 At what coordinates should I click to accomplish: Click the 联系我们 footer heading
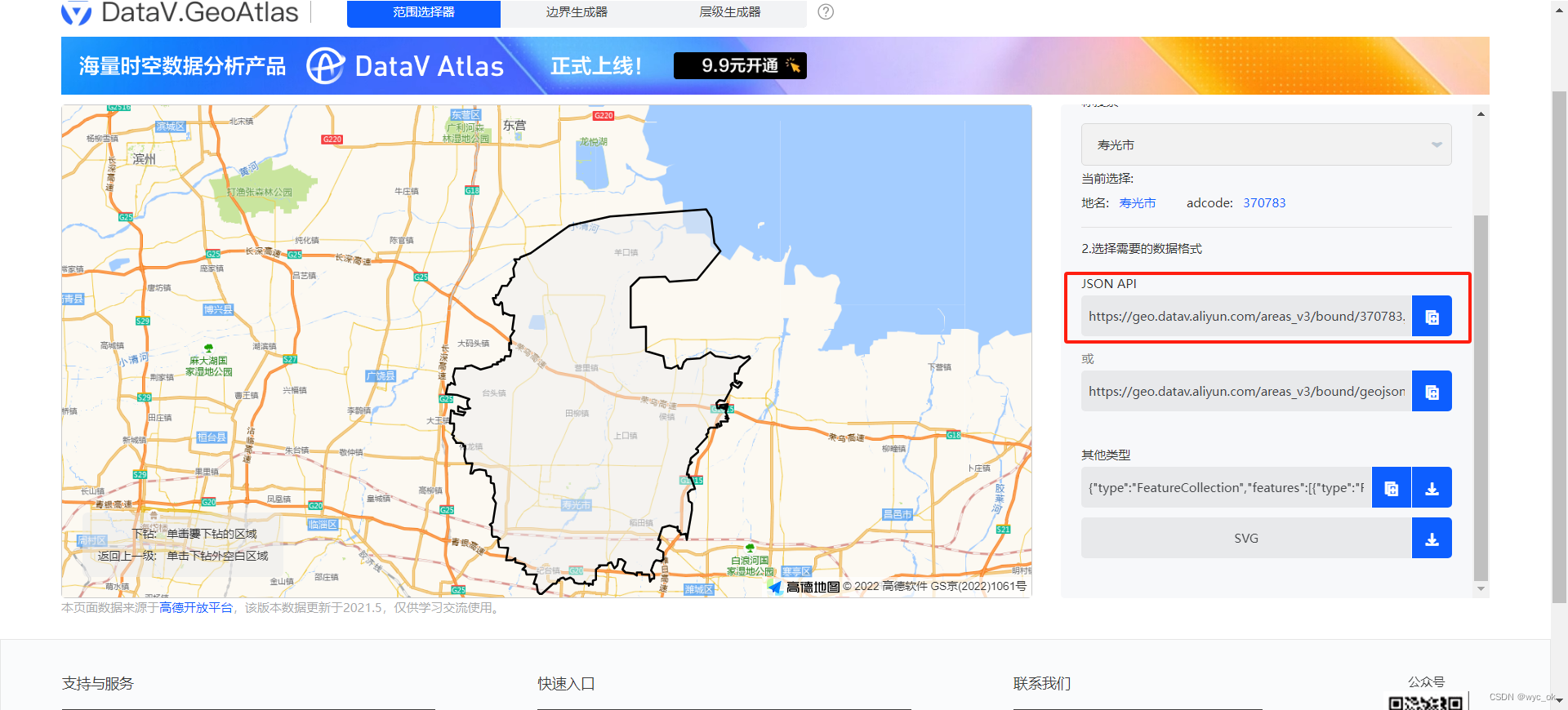click(1042, 684)
